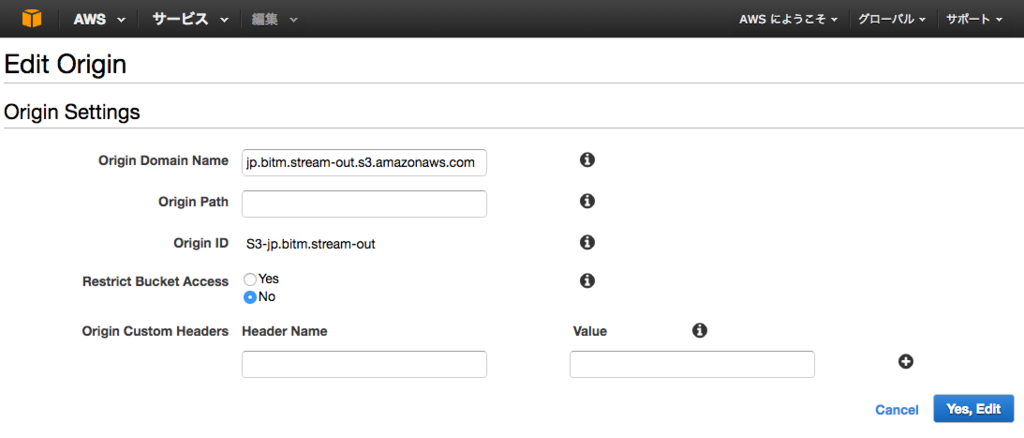
Task: Add a custom header with plus icon
Action: click(905, 361)
